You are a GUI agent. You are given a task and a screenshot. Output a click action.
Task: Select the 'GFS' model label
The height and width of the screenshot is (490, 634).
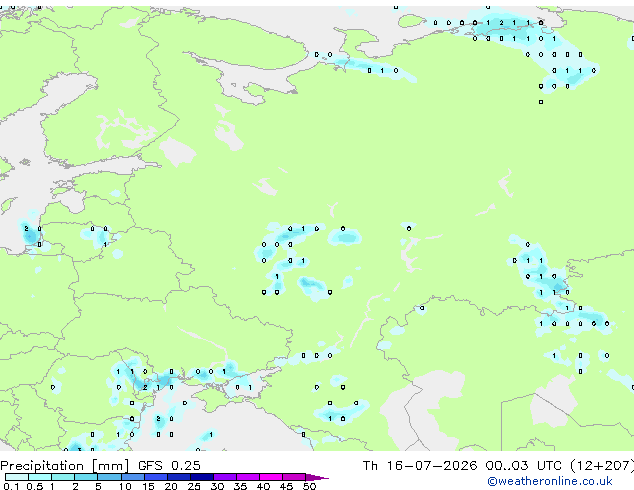(x=150, y=466)
